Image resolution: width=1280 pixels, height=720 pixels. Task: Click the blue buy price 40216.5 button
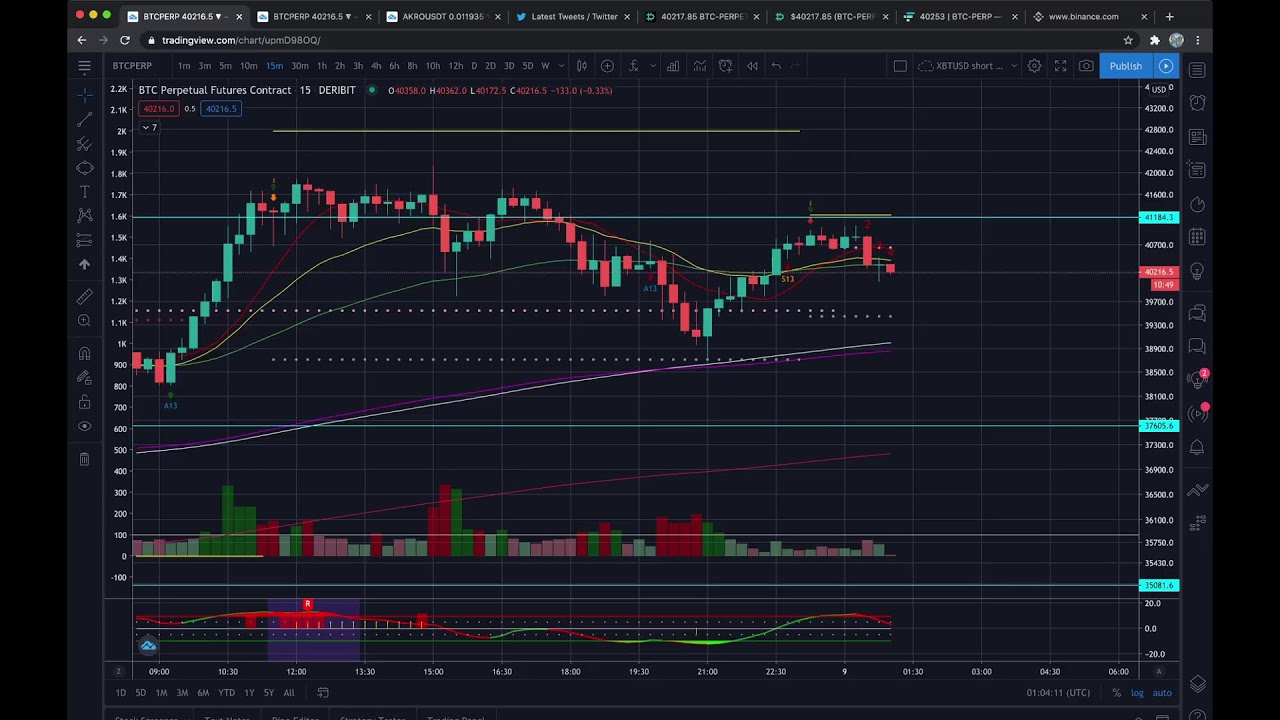[221, 109]
